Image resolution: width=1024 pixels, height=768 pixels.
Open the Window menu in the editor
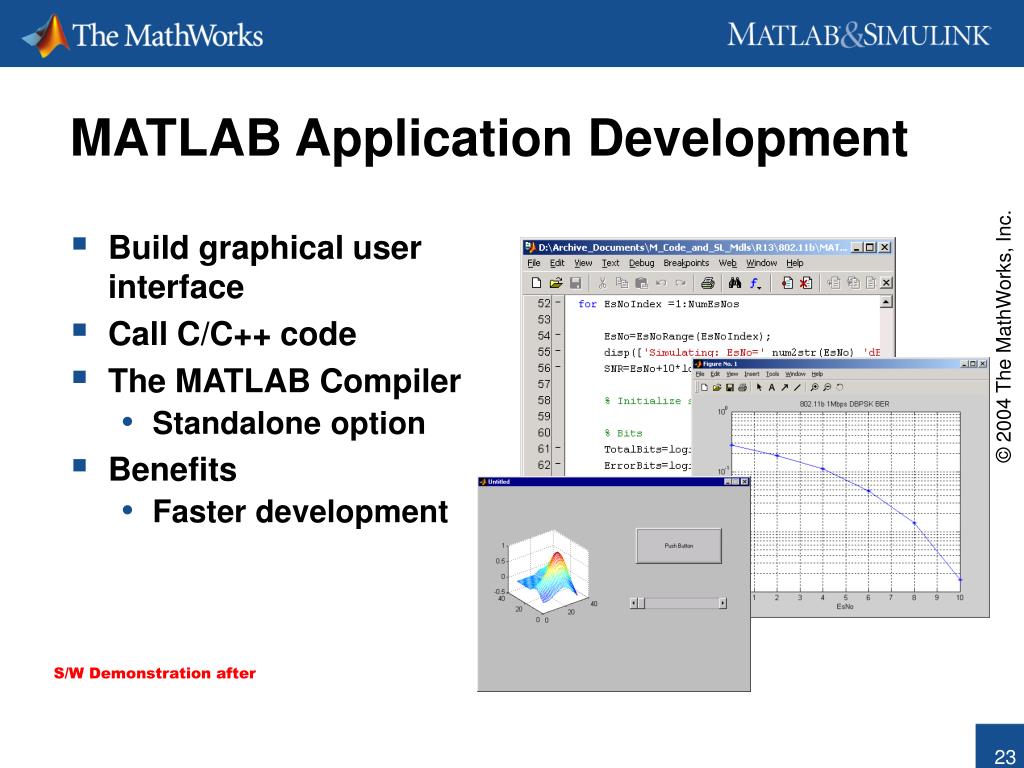(x=761, y=263)
